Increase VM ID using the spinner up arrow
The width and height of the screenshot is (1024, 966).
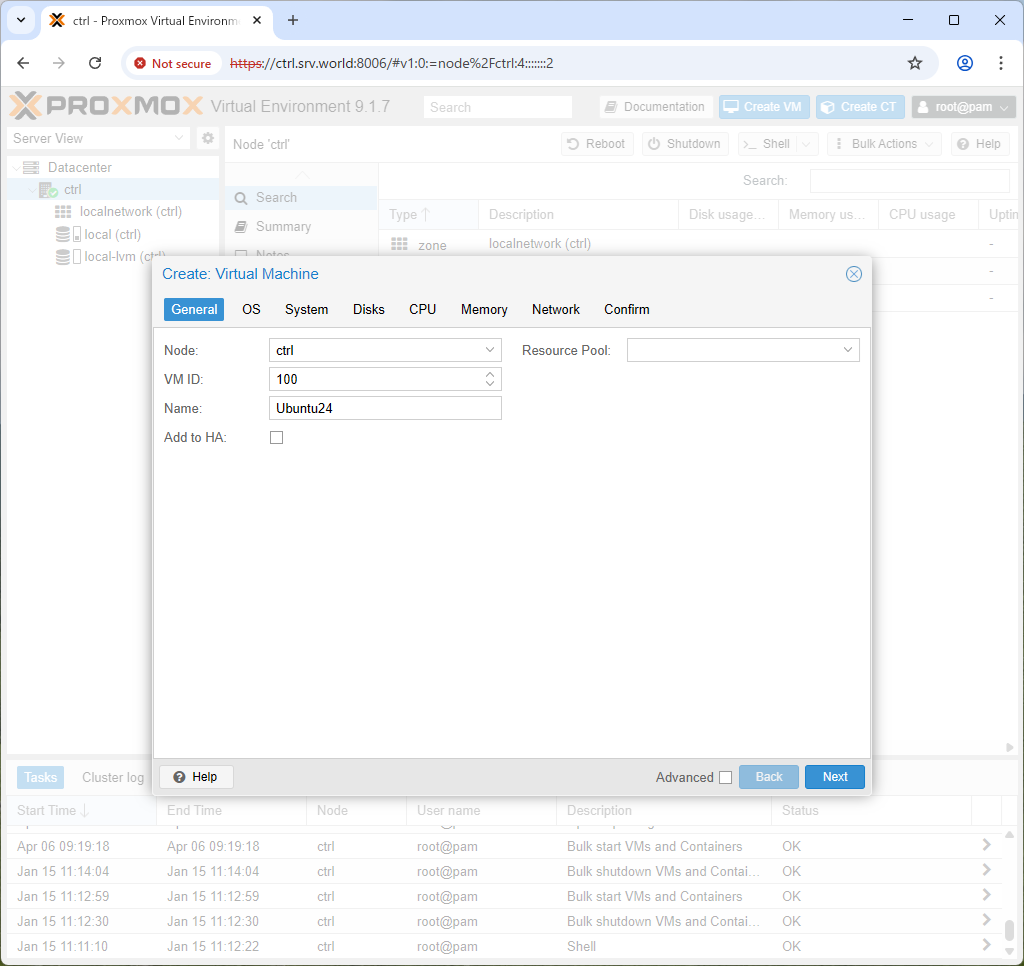[490, 375]
